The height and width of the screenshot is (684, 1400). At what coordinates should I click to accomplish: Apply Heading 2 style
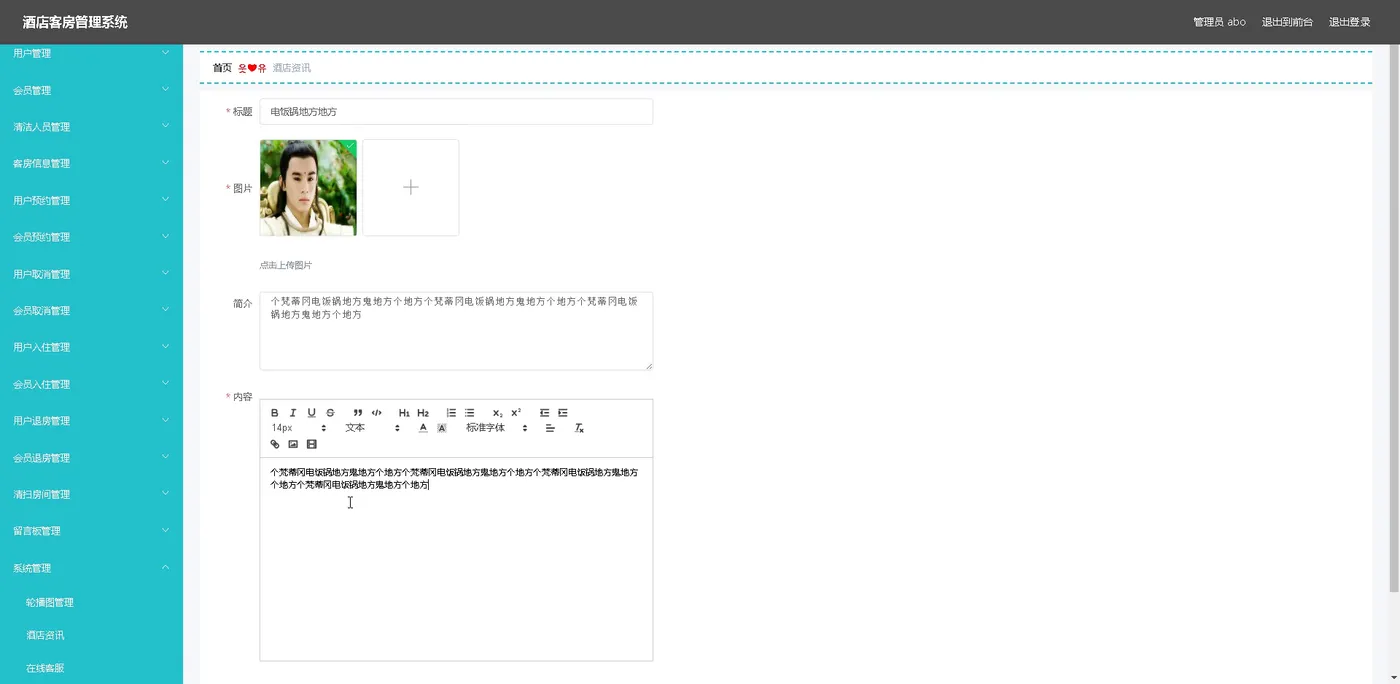click(423, 413)
